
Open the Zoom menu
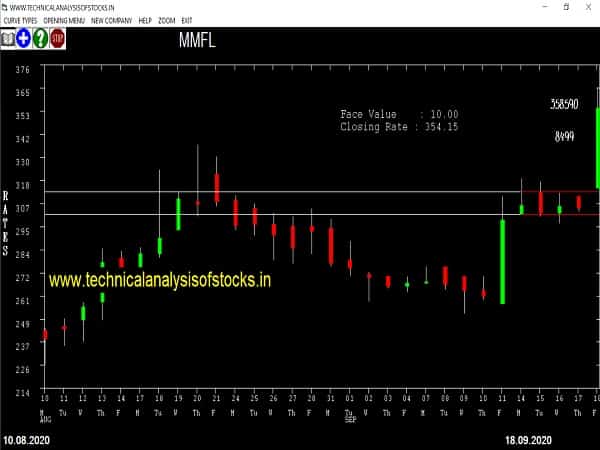168,20
